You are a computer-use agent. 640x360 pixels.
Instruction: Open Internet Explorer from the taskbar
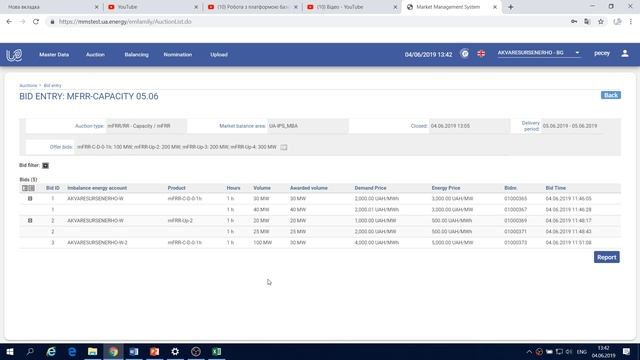click(x=51, y=351)
